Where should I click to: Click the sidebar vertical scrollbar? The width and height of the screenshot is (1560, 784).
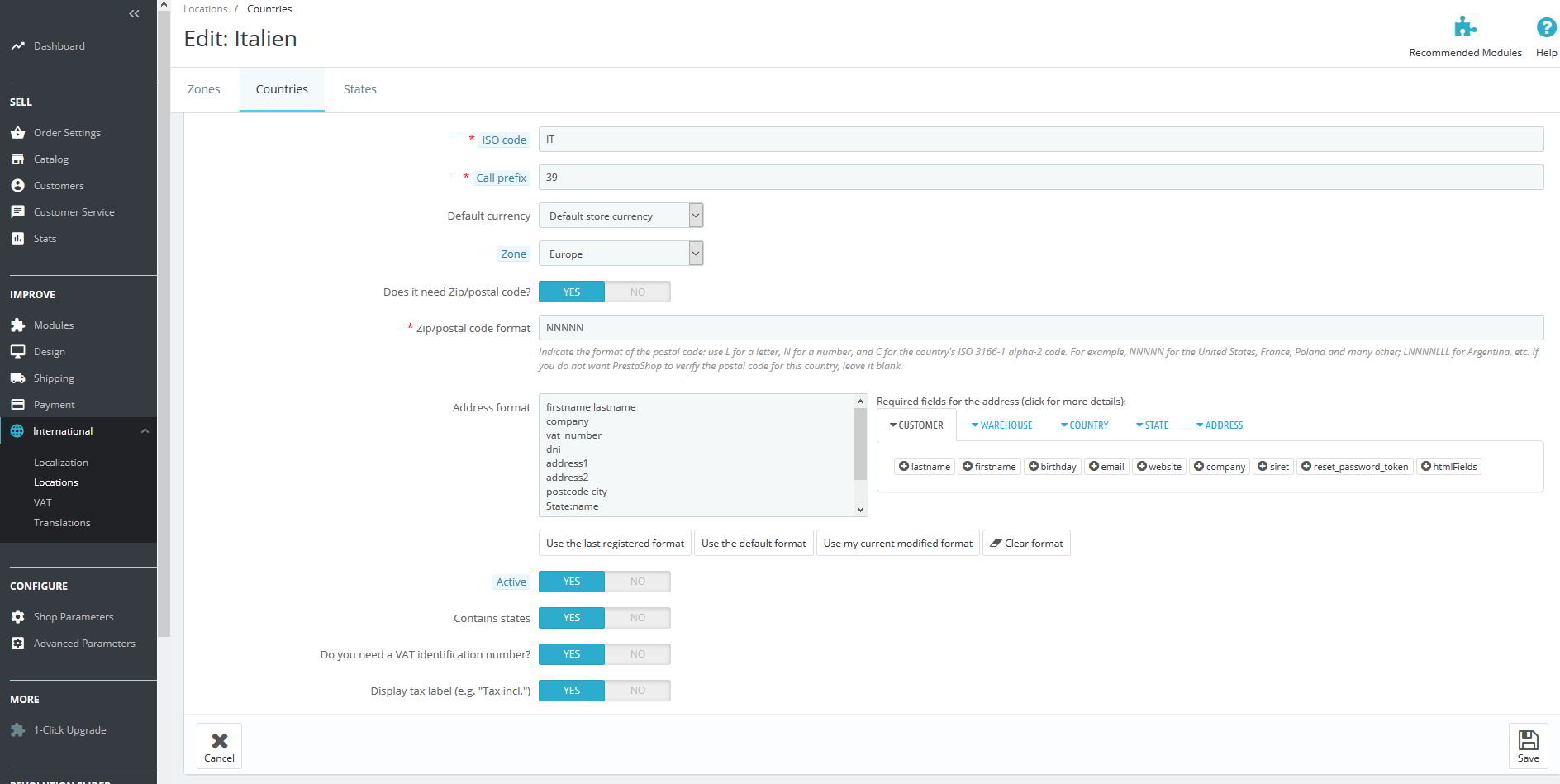[164, 322]
